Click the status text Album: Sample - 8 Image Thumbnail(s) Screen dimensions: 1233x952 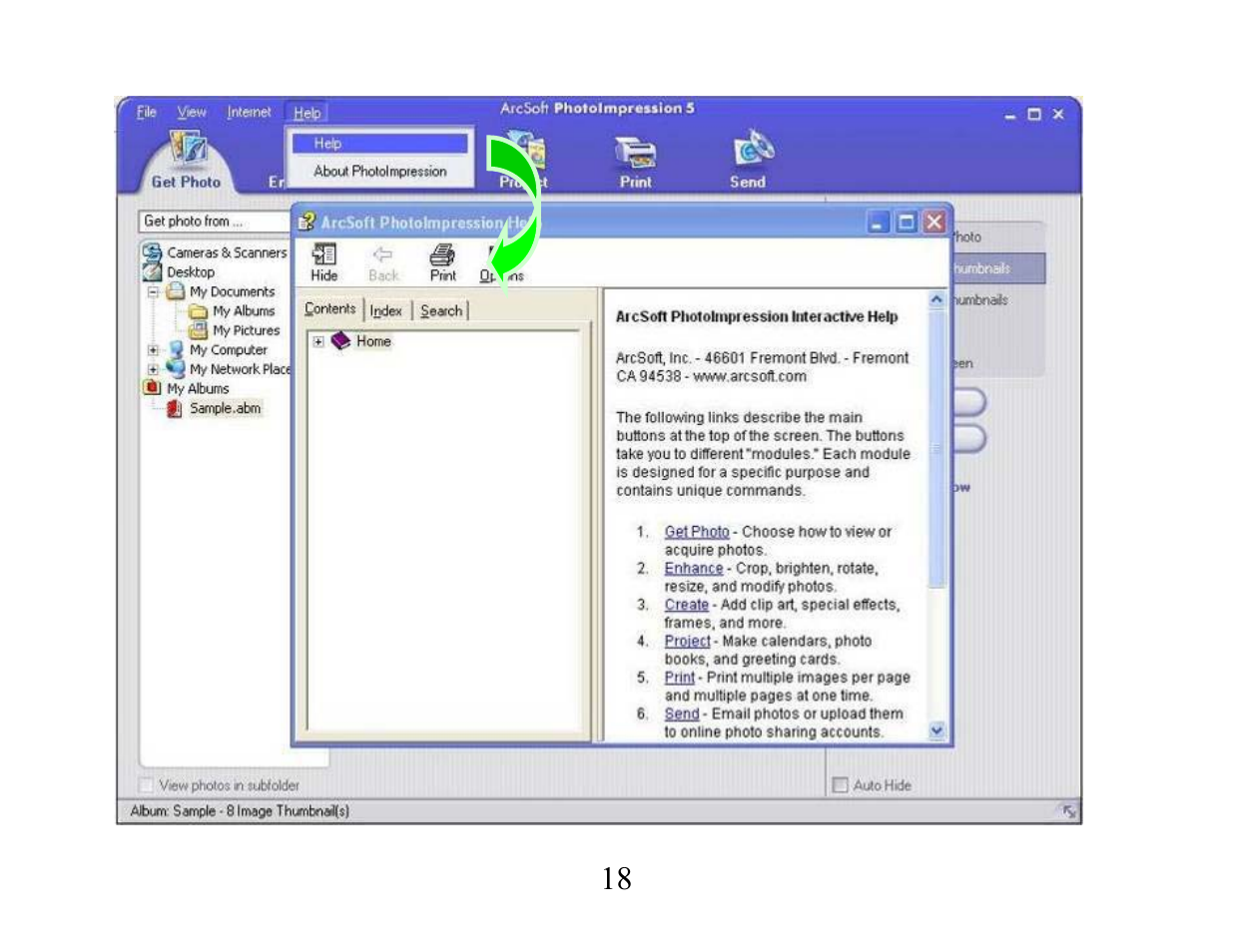tap(240, 811)
